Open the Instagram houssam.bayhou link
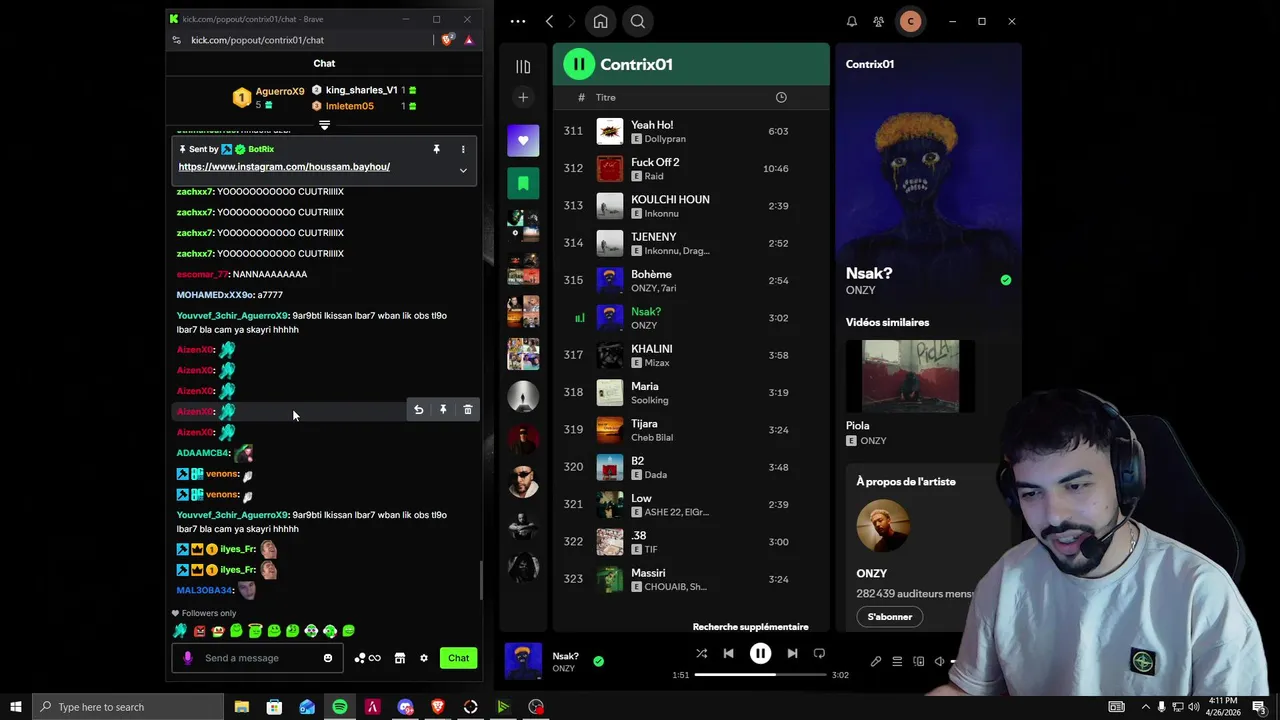The width and height of the screenshot is (1280, 720). (x=284, y=167)
